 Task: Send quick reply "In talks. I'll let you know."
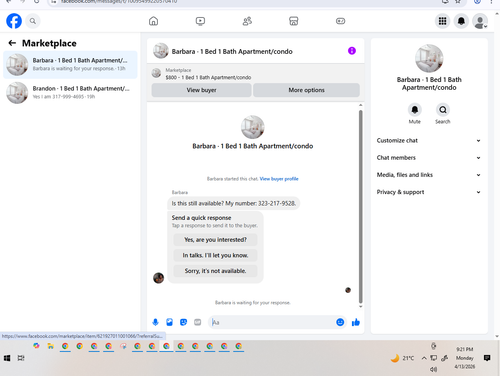tap(215, 255)
